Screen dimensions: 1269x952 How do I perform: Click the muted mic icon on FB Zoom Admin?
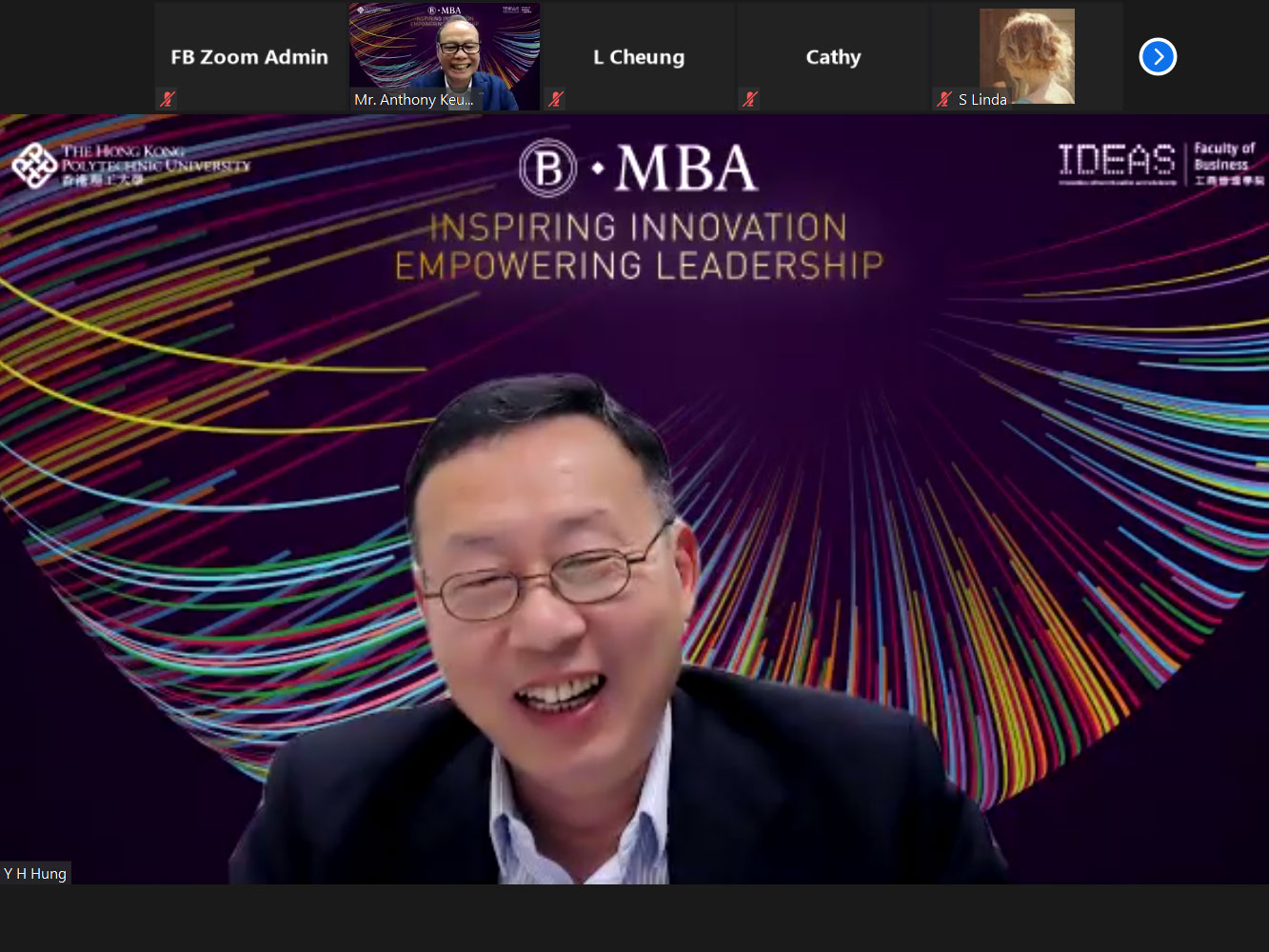(168, 99)
